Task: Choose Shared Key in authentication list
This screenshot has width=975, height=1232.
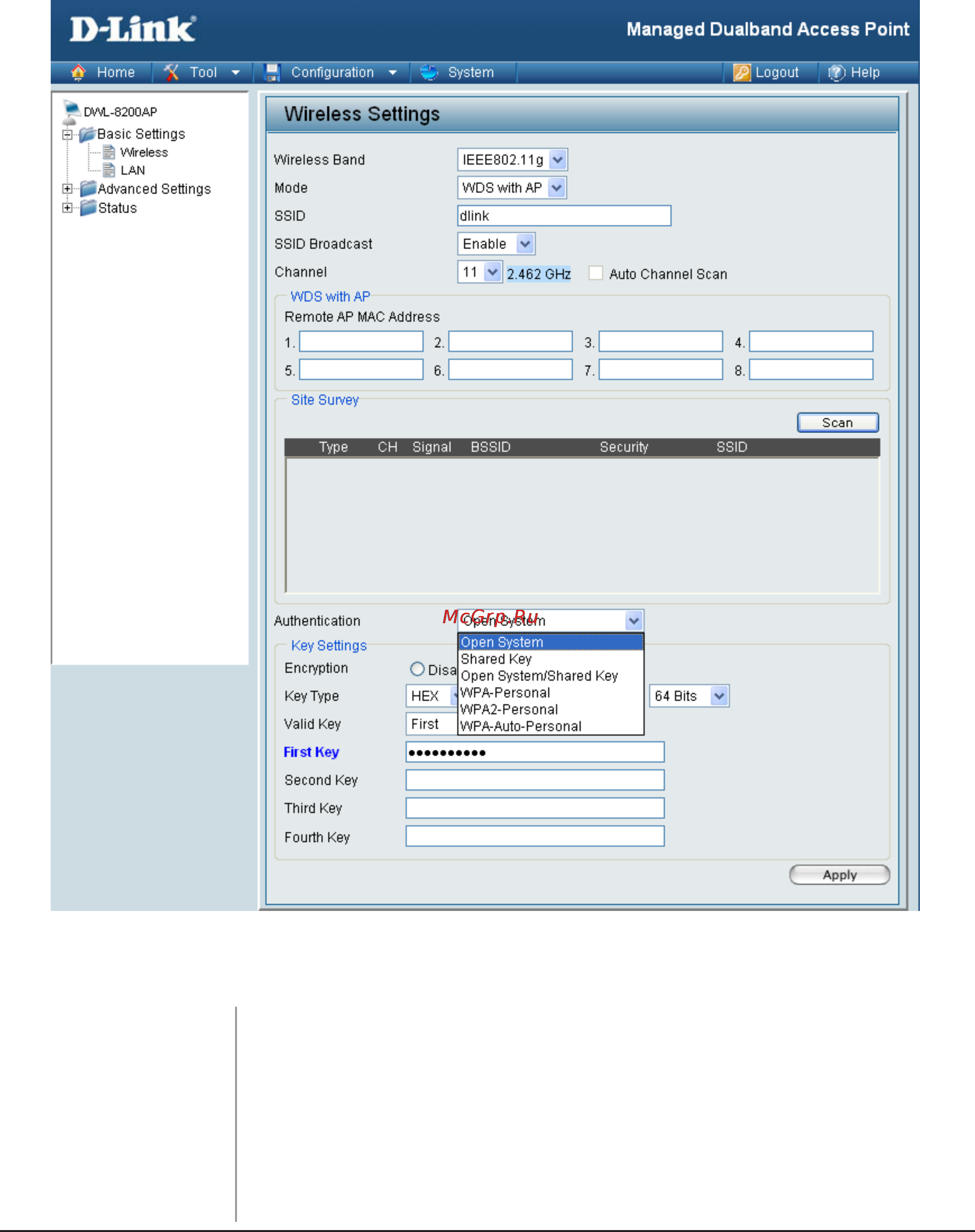Action: (x=550, y=659)
